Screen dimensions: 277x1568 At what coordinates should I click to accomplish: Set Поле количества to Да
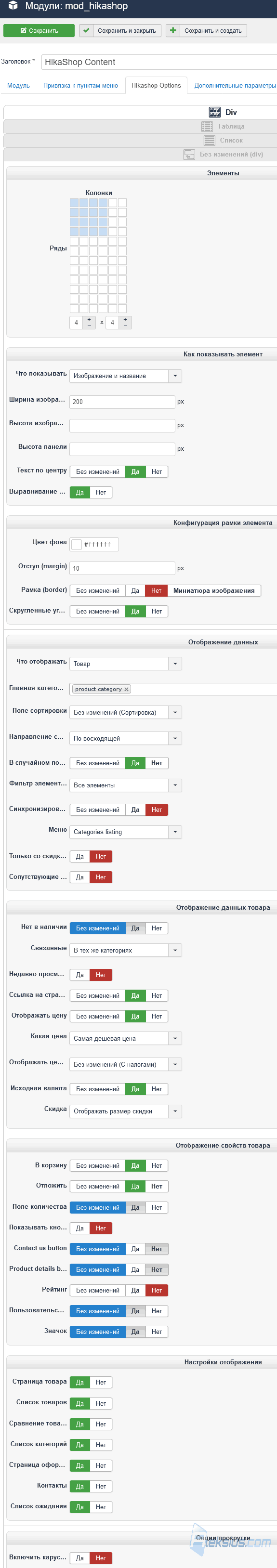(x=135, y=1208)
